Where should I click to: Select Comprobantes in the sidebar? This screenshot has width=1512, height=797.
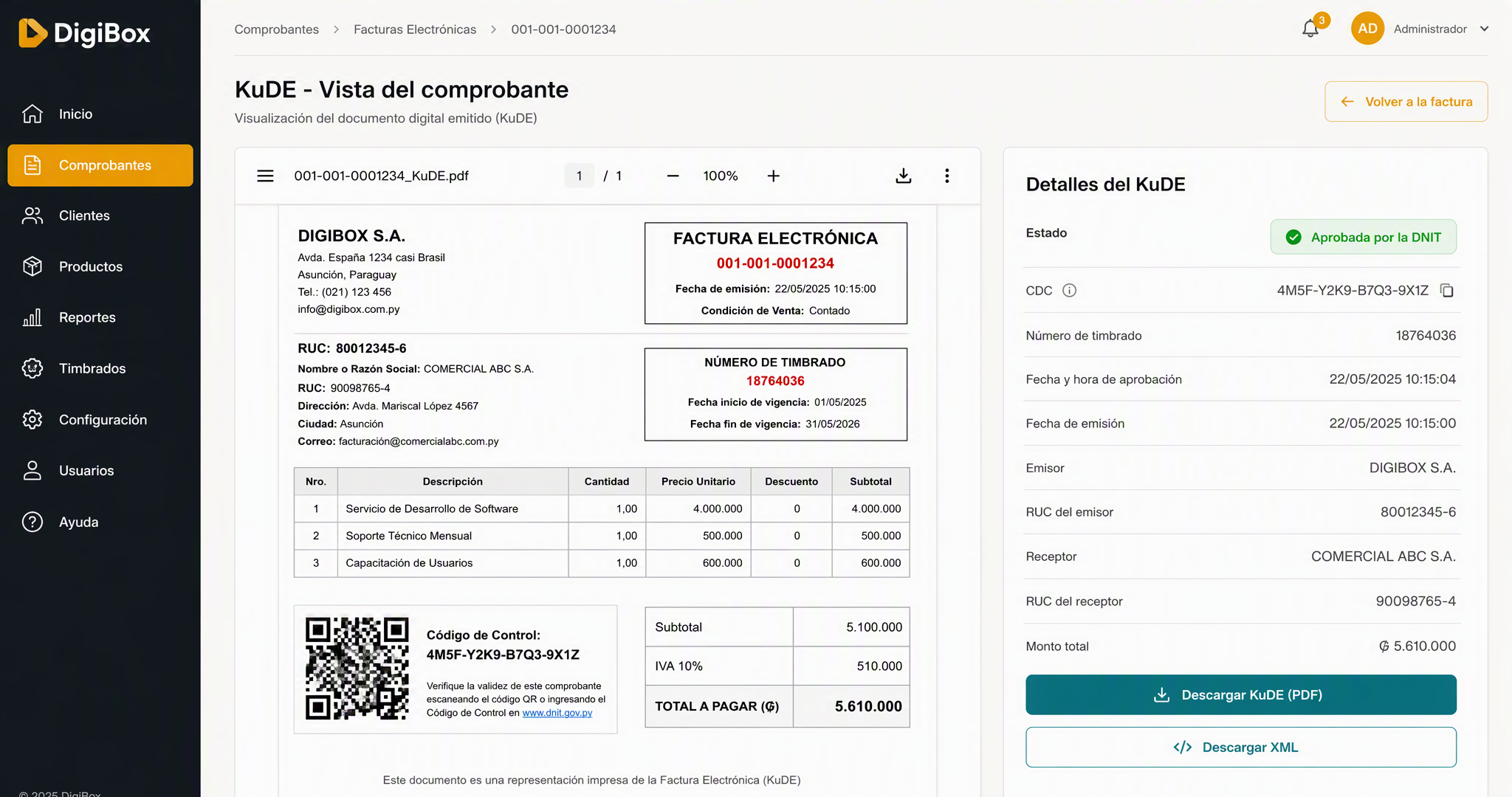click(100, 165)
